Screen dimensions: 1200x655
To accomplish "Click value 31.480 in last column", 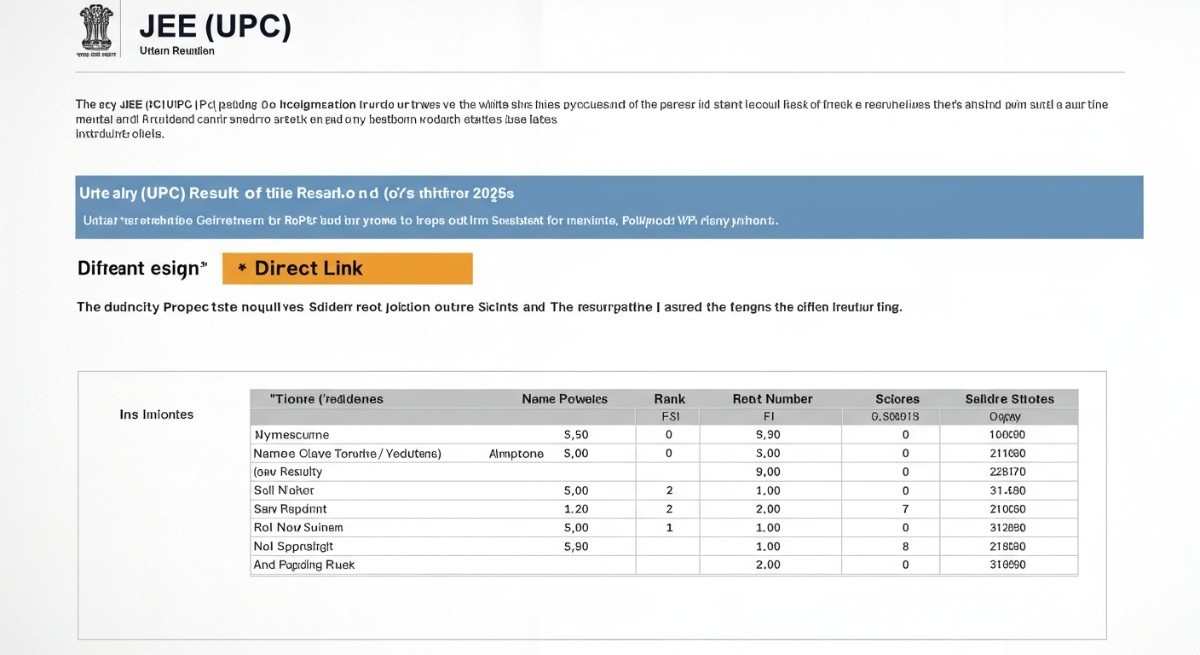I will pyautogui.click(x=1006, y=490).
